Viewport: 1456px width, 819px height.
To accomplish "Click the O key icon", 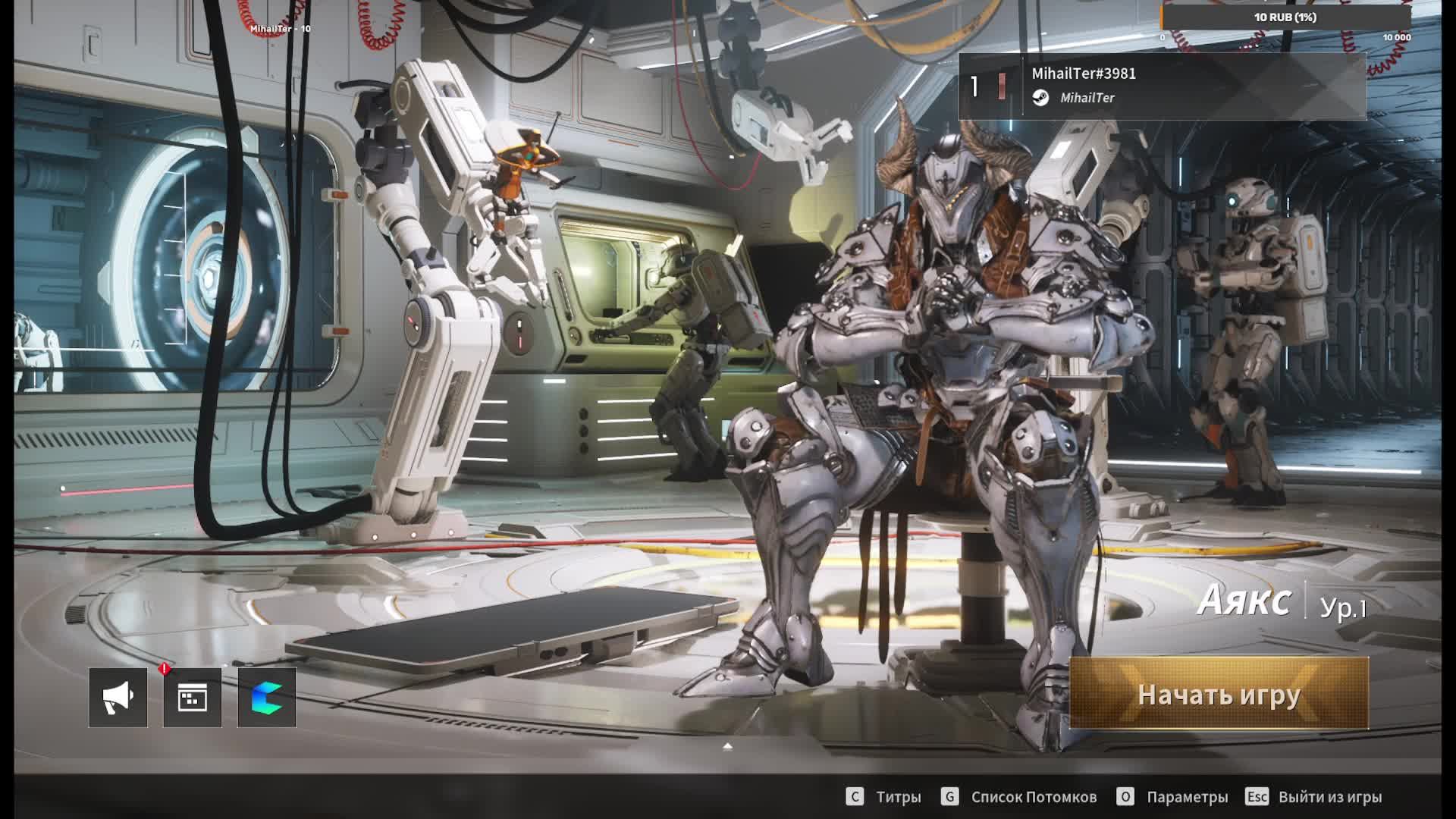I will tap(1125, 797).
